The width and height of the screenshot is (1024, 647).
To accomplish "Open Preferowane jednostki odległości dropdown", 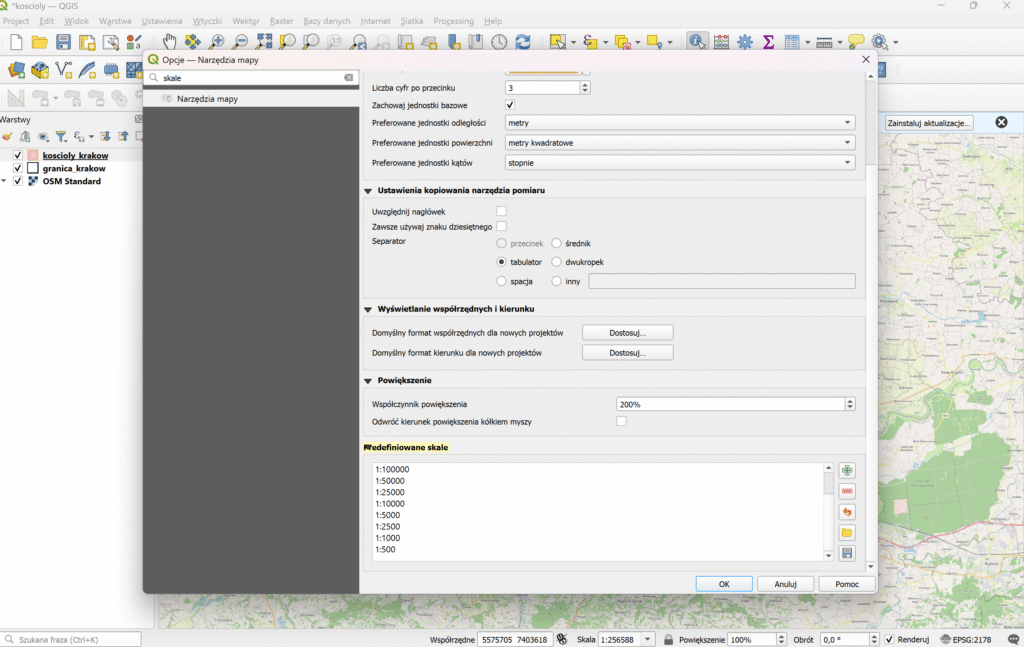I will [x=680, y=123].
